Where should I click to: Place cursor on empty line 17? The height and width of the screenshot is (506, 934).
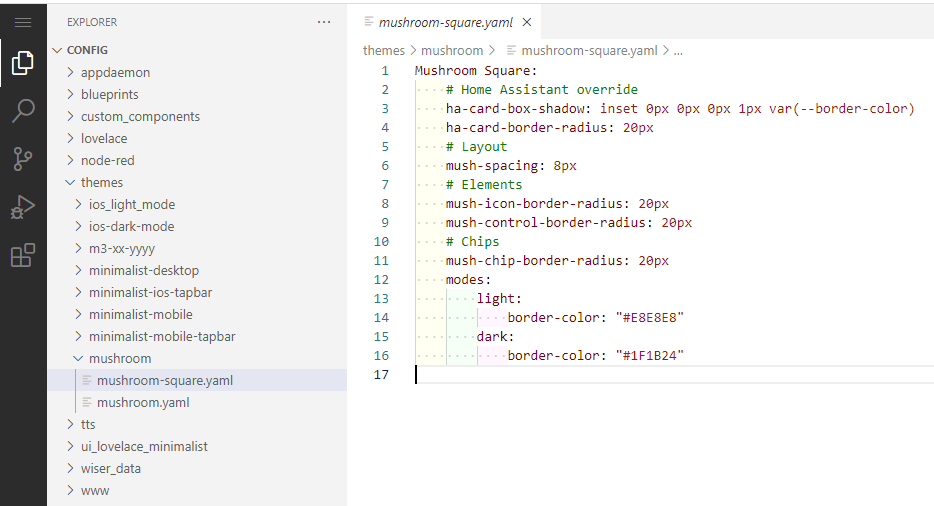click(x=600, y=375)
